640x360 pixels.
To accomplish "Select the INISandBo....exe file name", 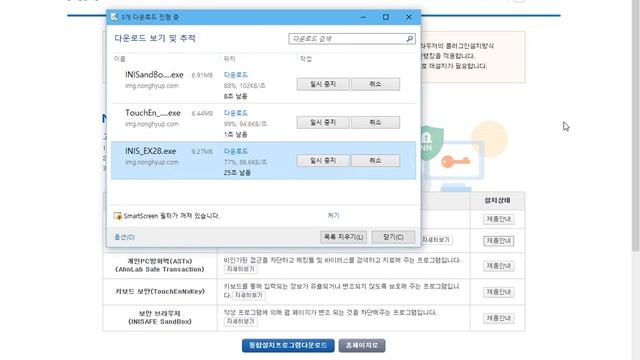I will (154, 75).
